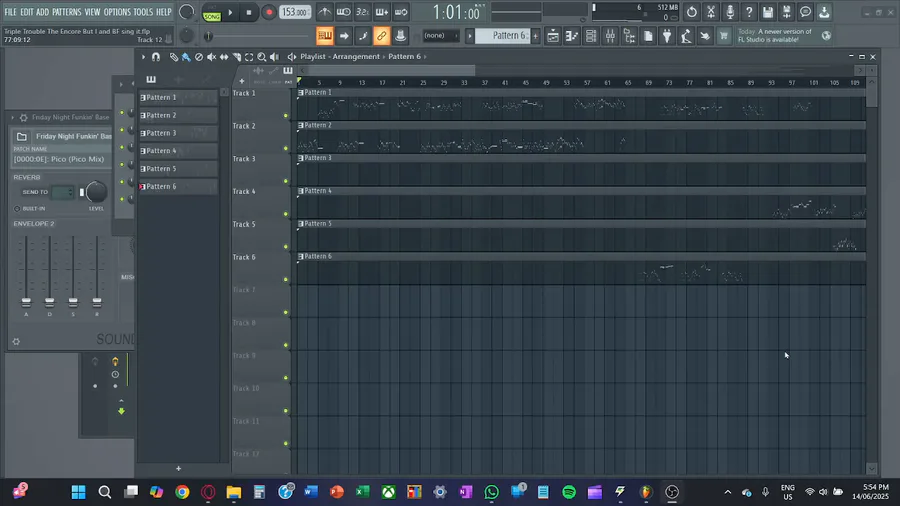Toggle the Playlist snap magnet icon
Screen dimensions: 900x506
156,57
